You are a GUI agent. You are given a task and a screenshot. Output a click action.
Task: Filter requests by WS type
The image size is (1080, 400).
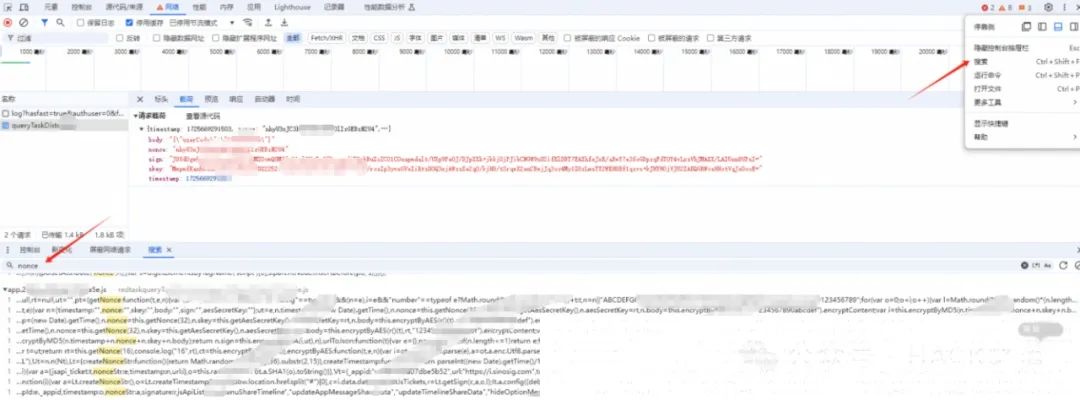pyautogui.click(x=500, y=38)
